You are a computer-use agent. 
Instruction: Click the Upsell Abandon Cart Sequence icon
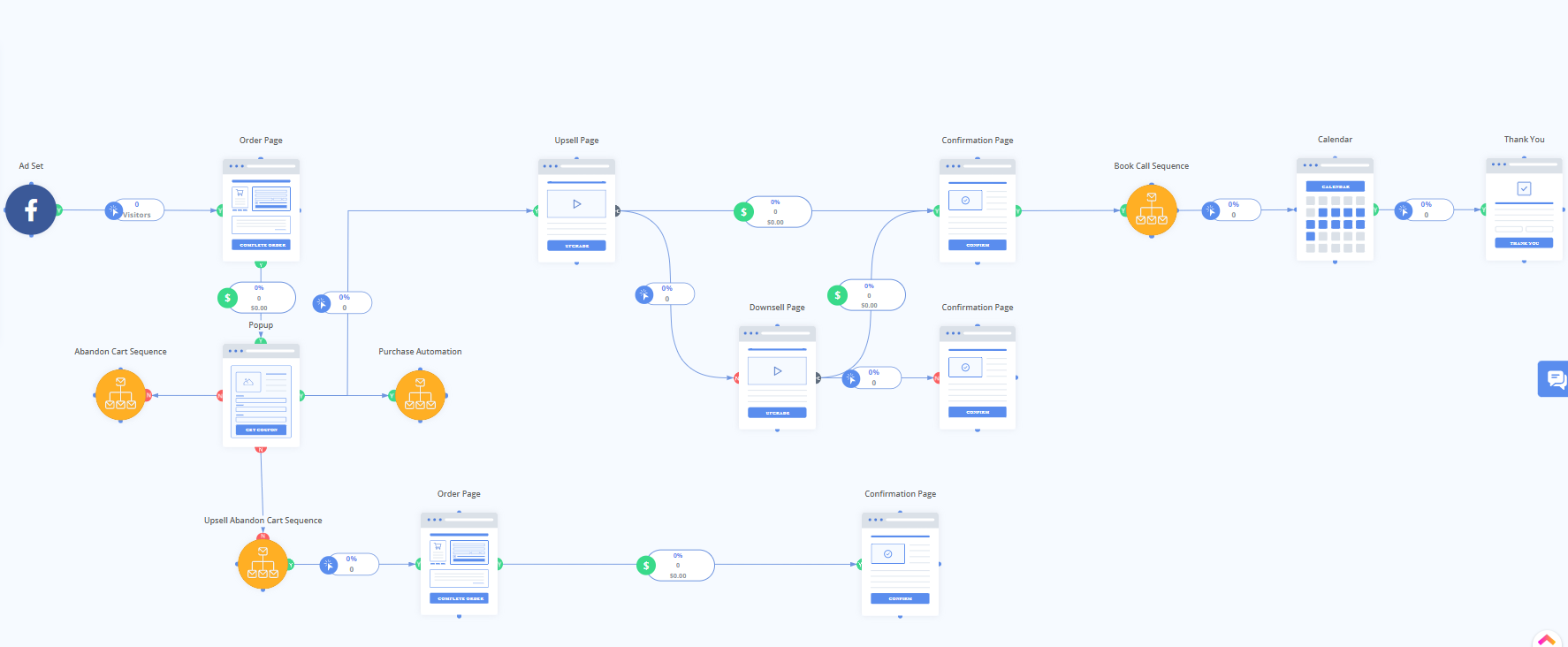coord(263,564)
